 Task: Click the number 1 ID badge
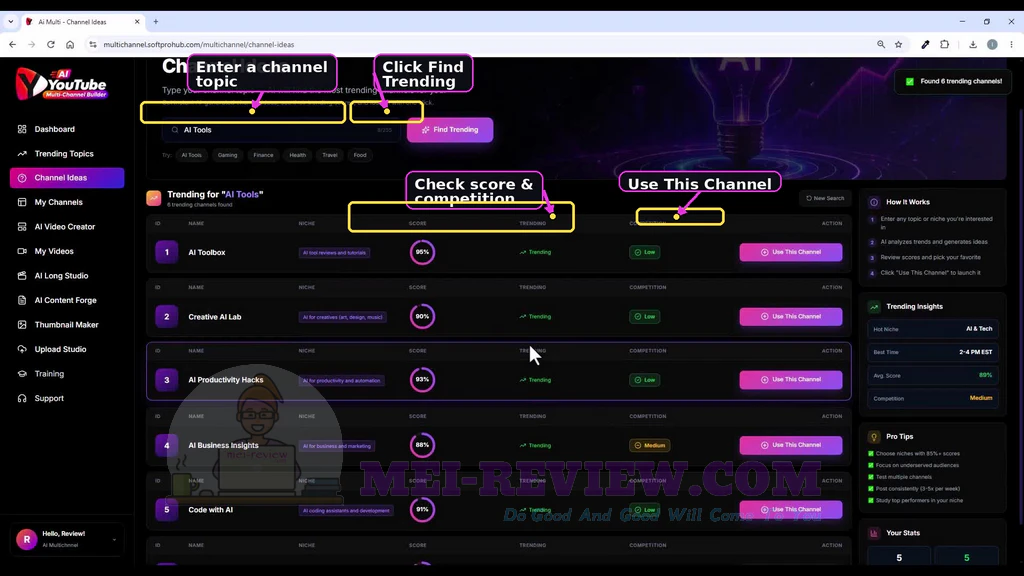167,252
